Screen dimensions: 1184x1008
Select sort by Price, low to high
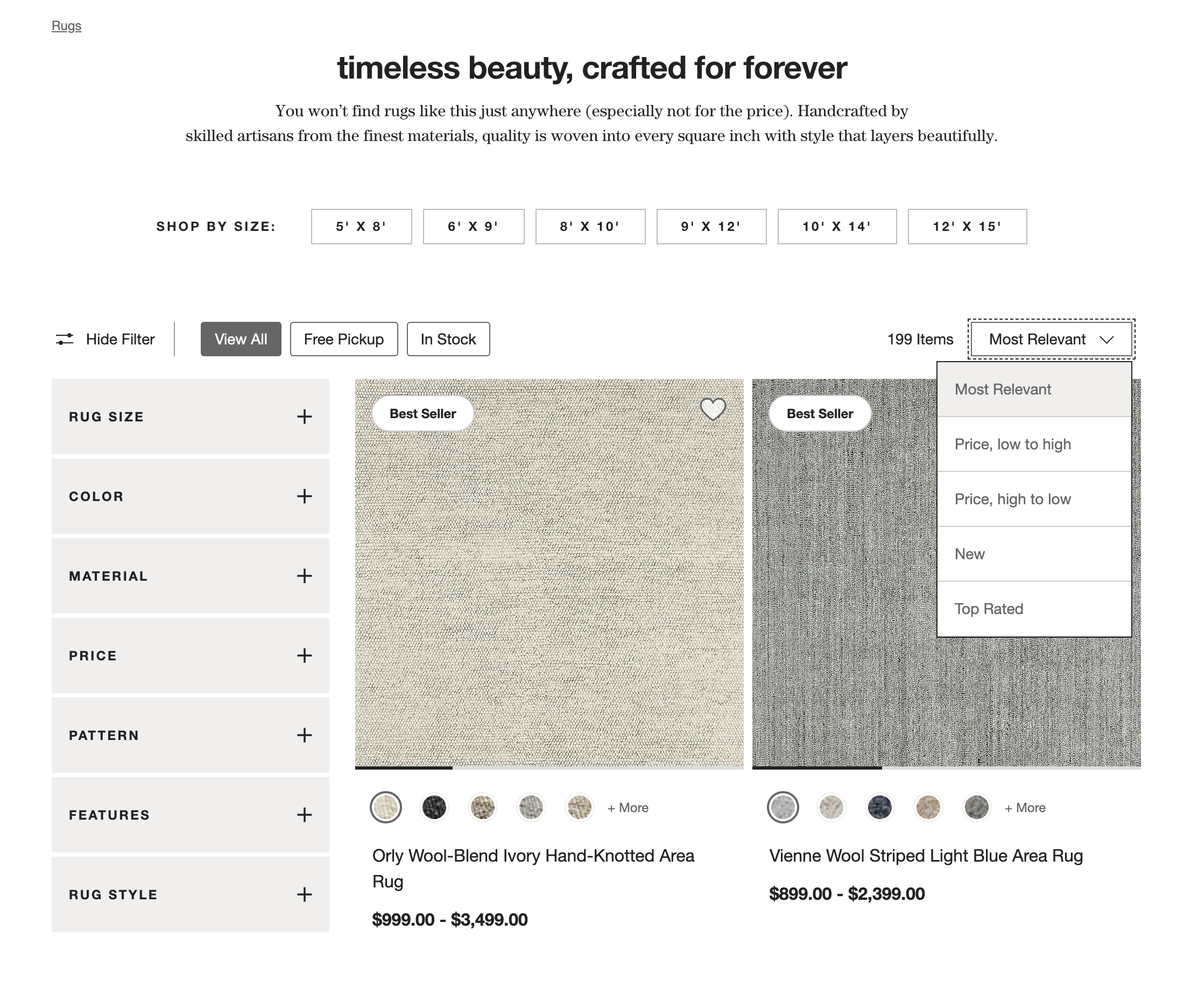coord(1012,444)
